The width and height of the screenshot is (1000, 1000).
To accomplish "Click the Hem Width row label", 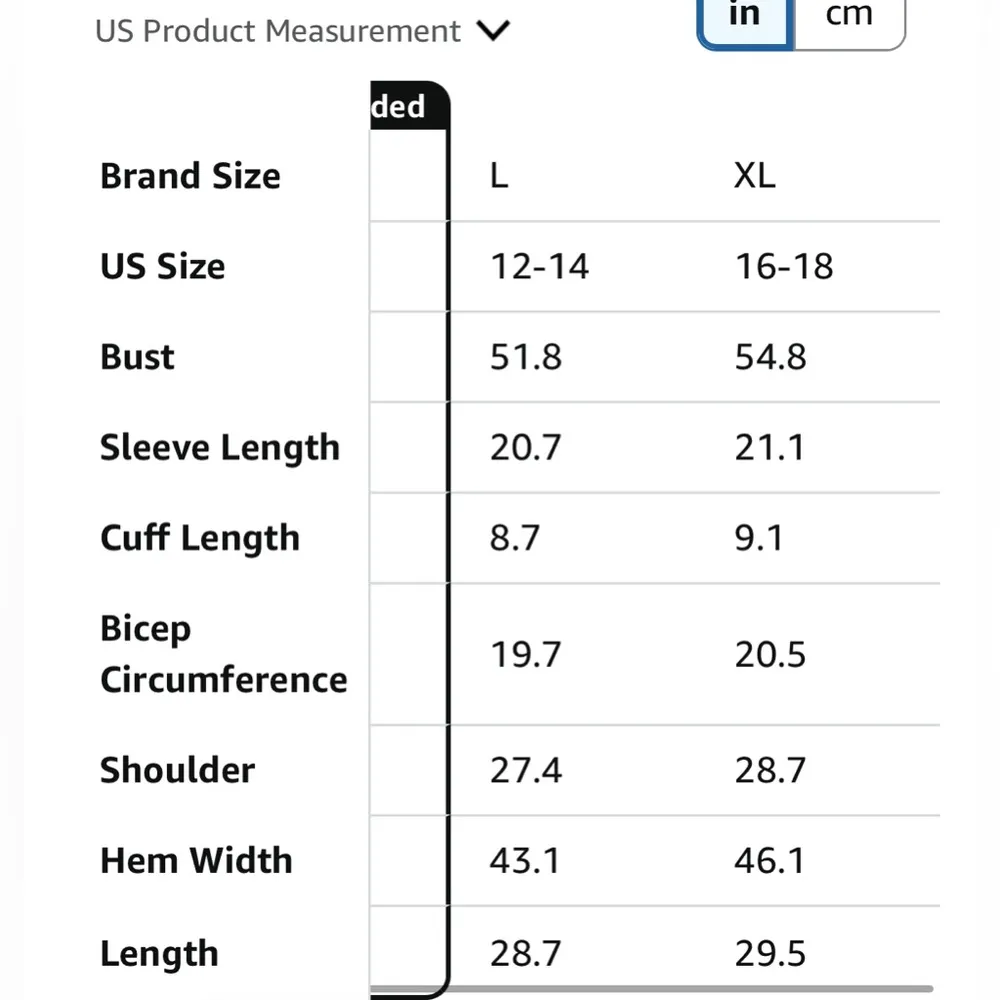I will point(196,860).
